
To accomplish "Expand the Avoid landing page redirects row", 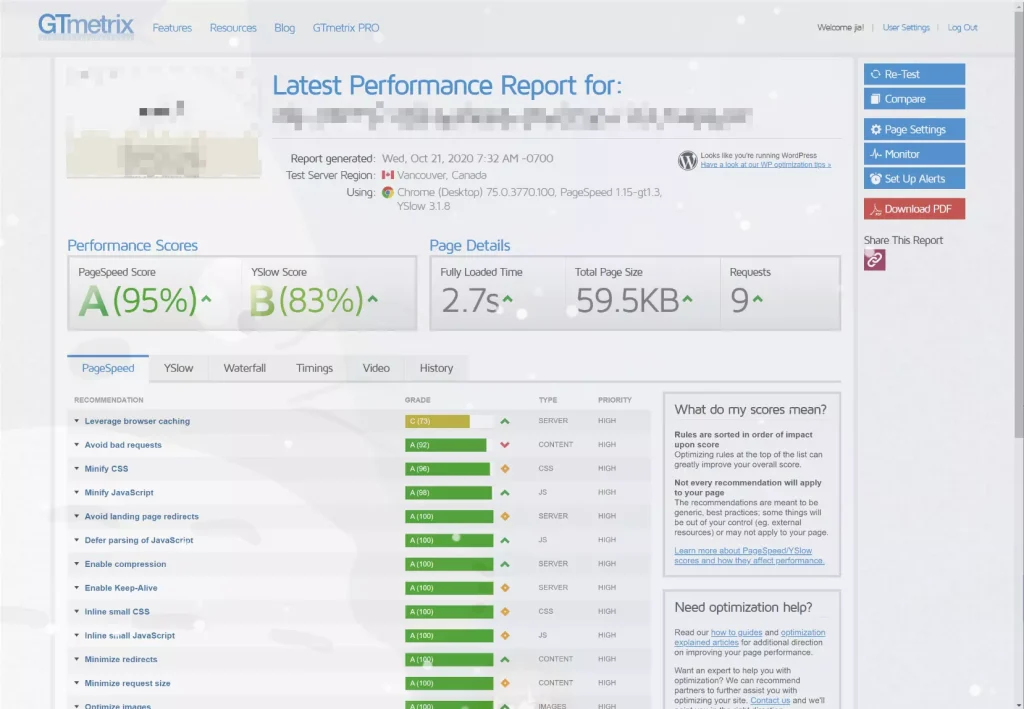I will tap(141, 517).
